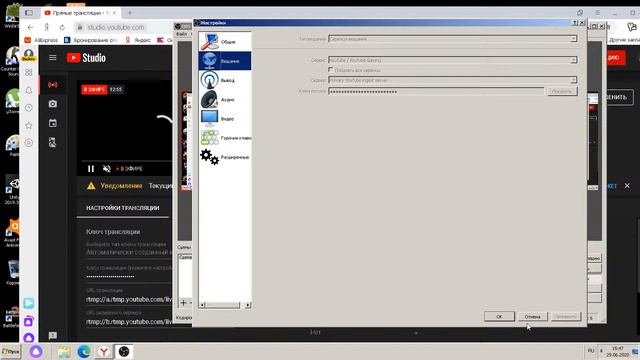Pause the live stream preview
This screenshot has width=640, height=360.
(91, 169)
